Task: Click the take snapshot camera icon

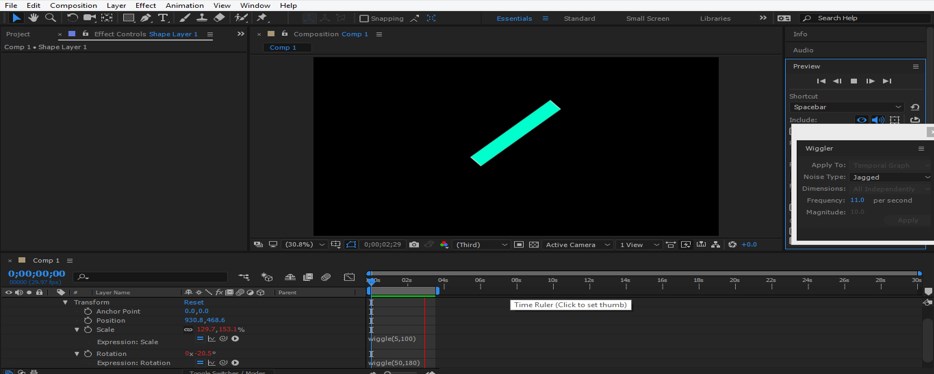Action: (x=414, y=245)
